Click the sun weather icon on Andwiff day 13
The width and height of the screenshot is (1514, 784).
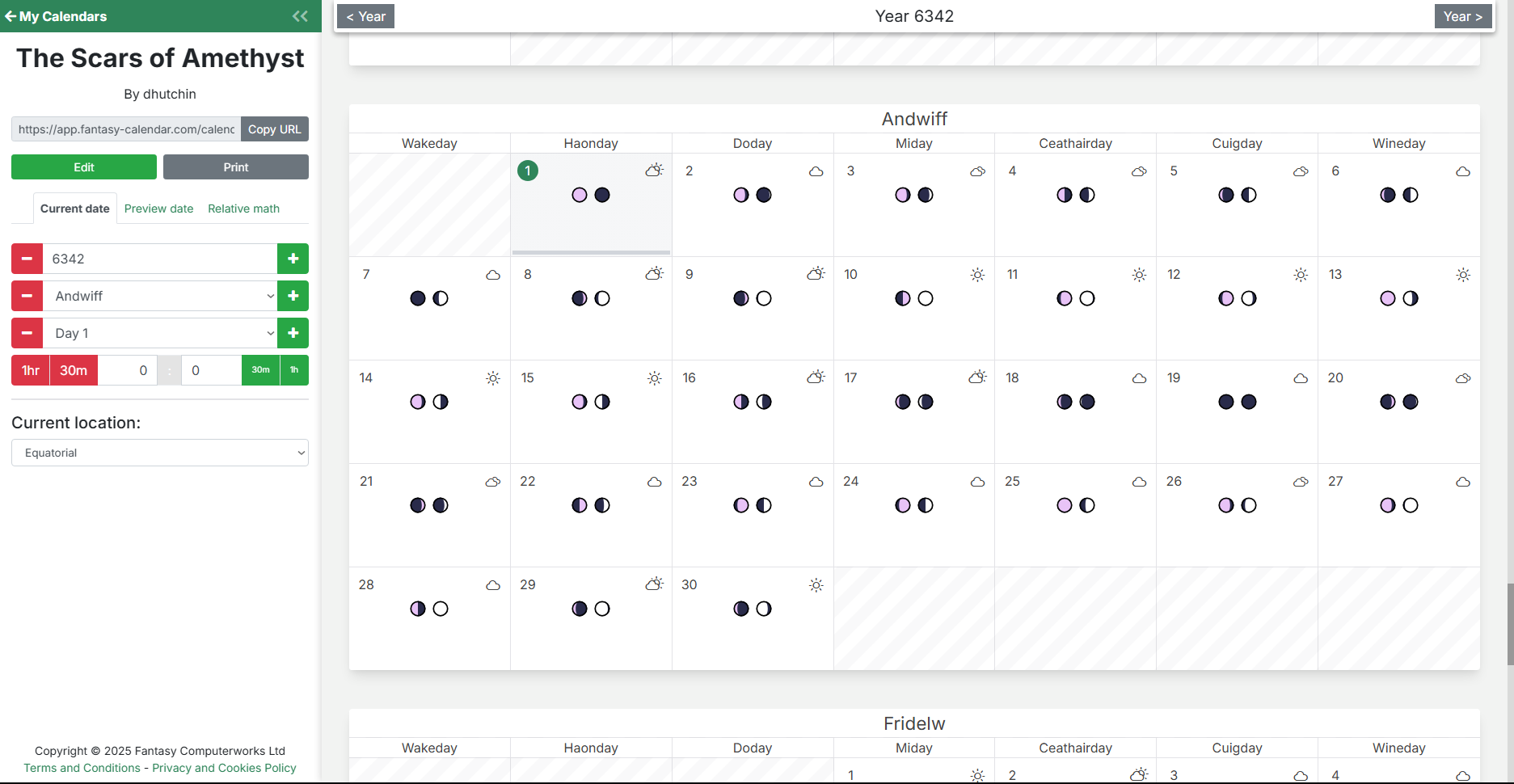point(1463,275)
